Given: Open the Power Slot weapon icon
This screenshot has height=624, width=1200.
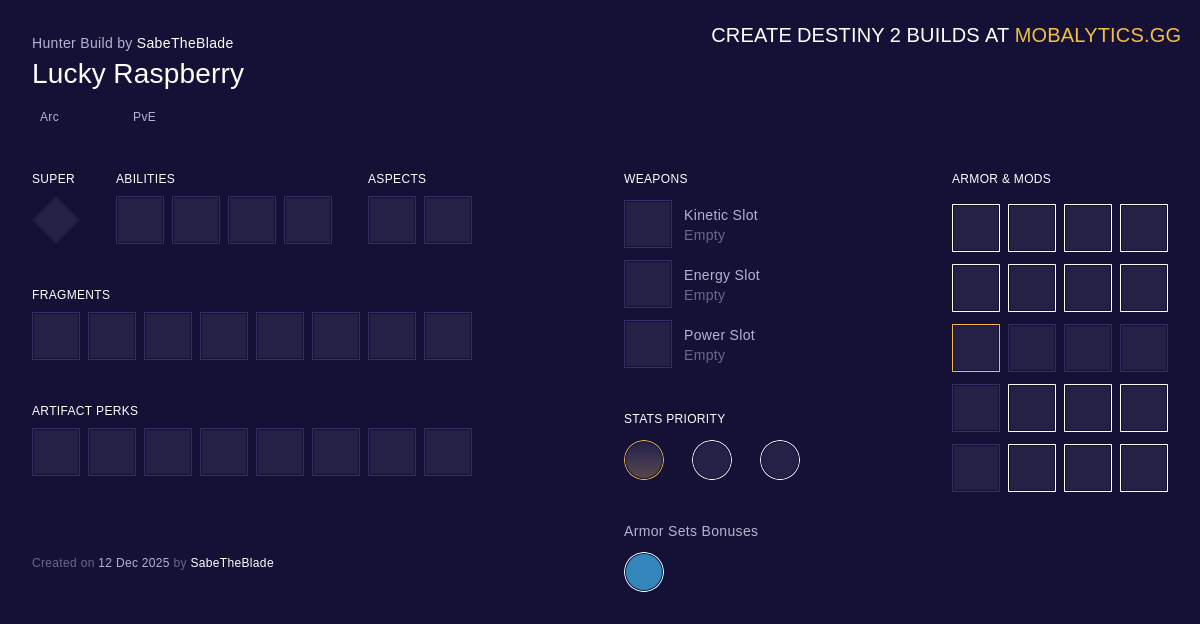Looking at the screenshot, I should tap(648, 344).
